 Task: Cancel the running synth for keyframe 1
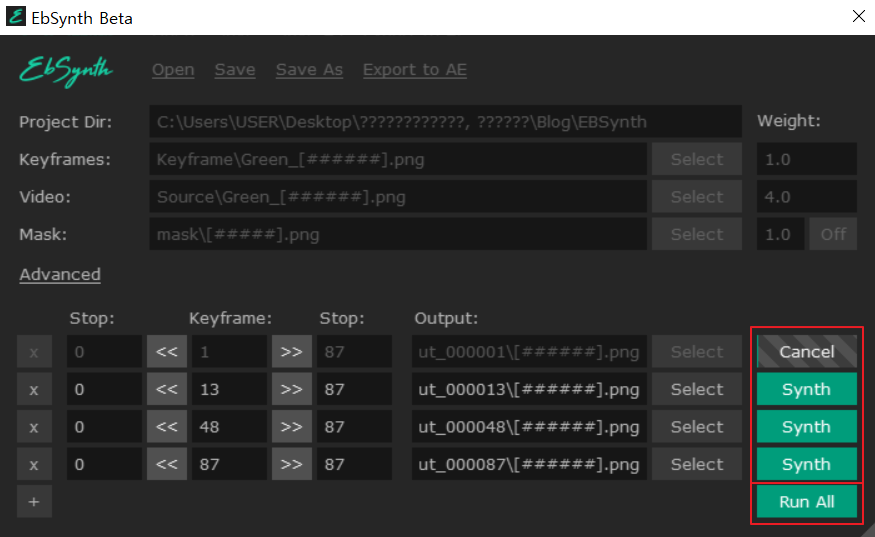coord(806,351)
